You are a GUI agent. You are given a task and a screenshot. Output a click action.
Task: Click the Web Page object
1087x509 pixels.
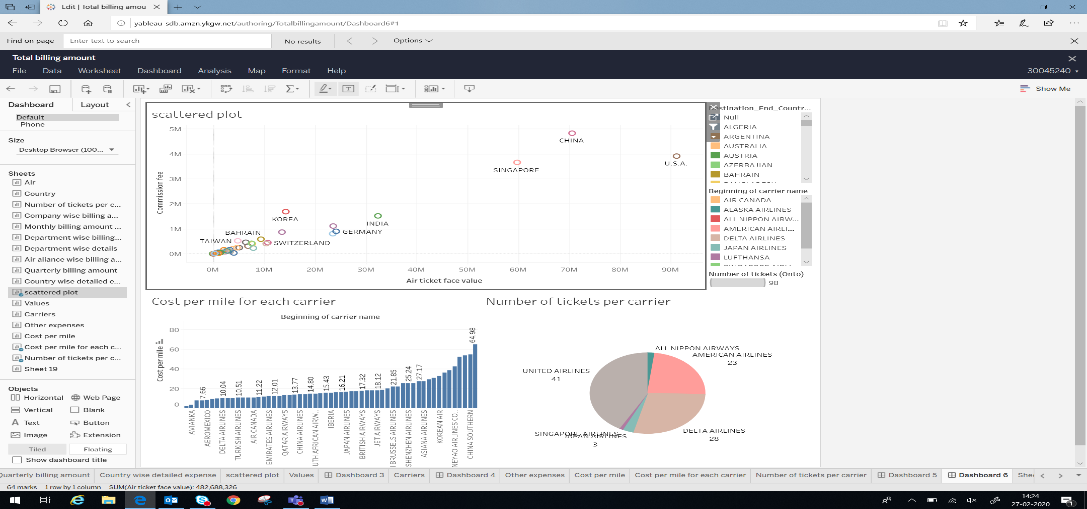(96, 398)
